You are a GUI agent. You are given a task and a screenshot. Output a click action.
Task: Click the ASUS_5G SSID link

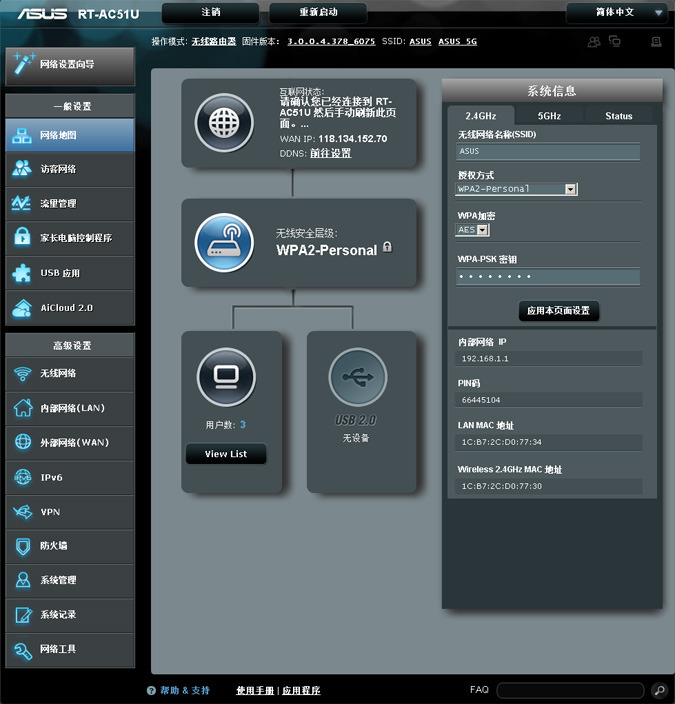[458, 41]
